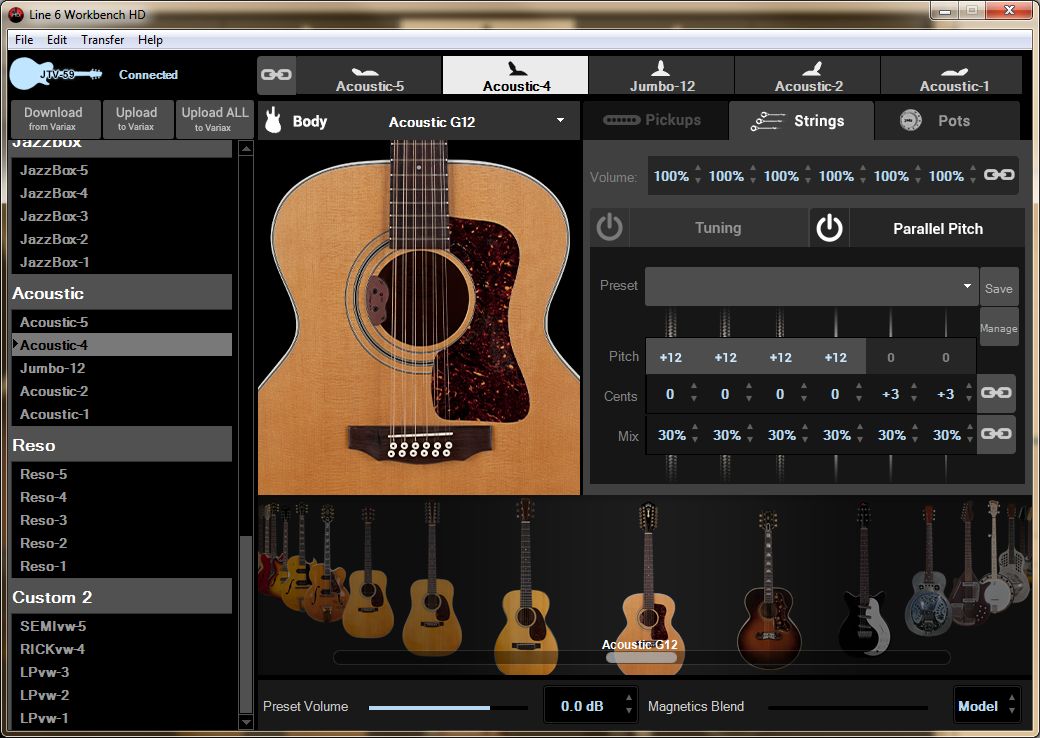The width and height of the screenshot is (1040, 738).
Task: Switch to the Acoustic-2 tab
Action: [x=808, y=75]
